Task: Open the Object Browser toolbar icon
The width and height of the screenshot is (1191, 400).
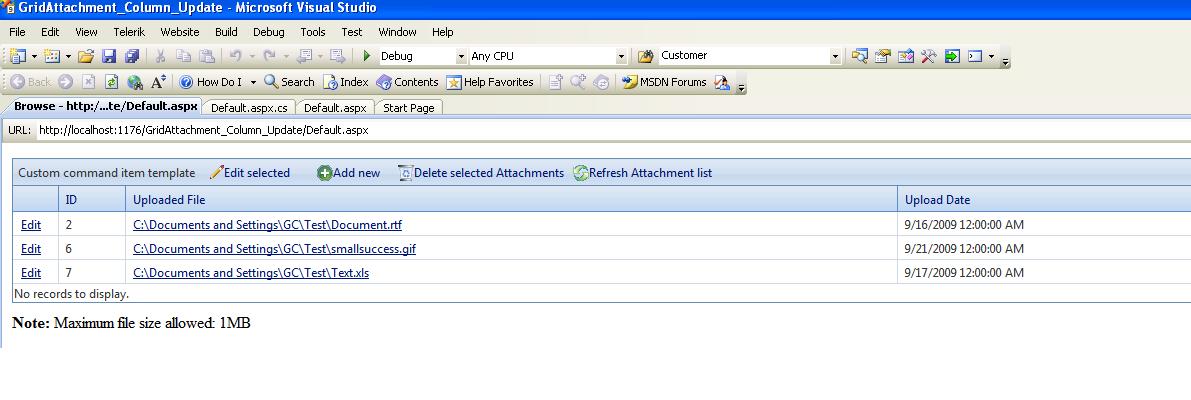Action: click(905, 56)
